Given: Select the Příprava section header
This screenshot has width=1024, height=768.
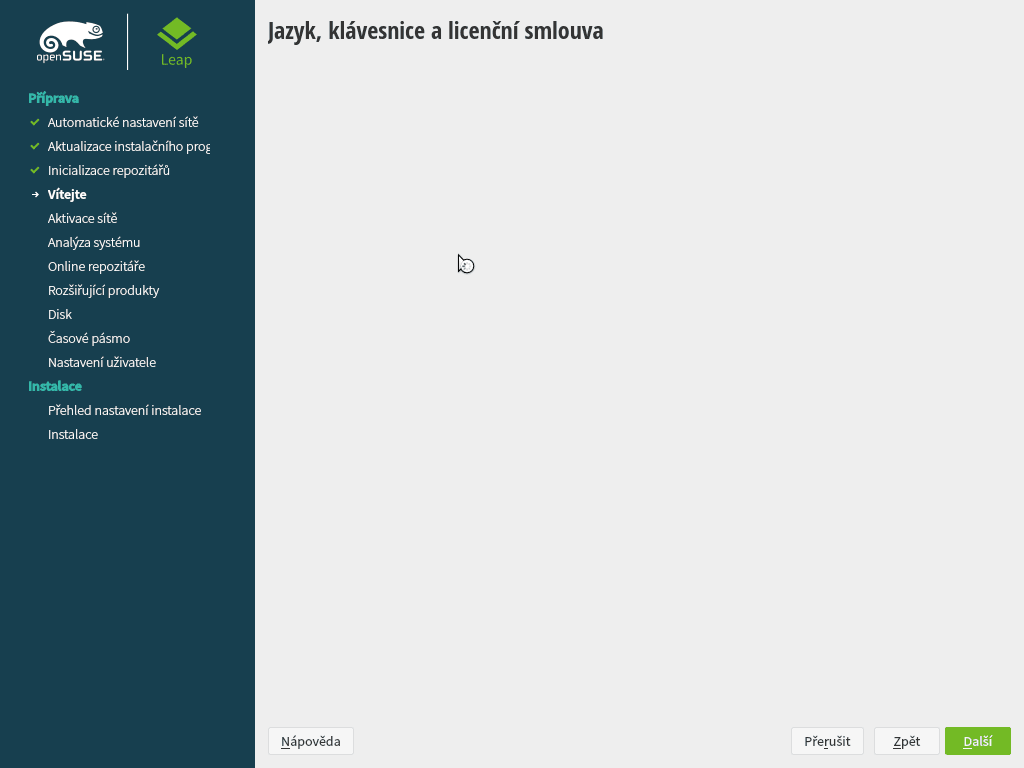Looking at the screenshot, I should (53, 98).
